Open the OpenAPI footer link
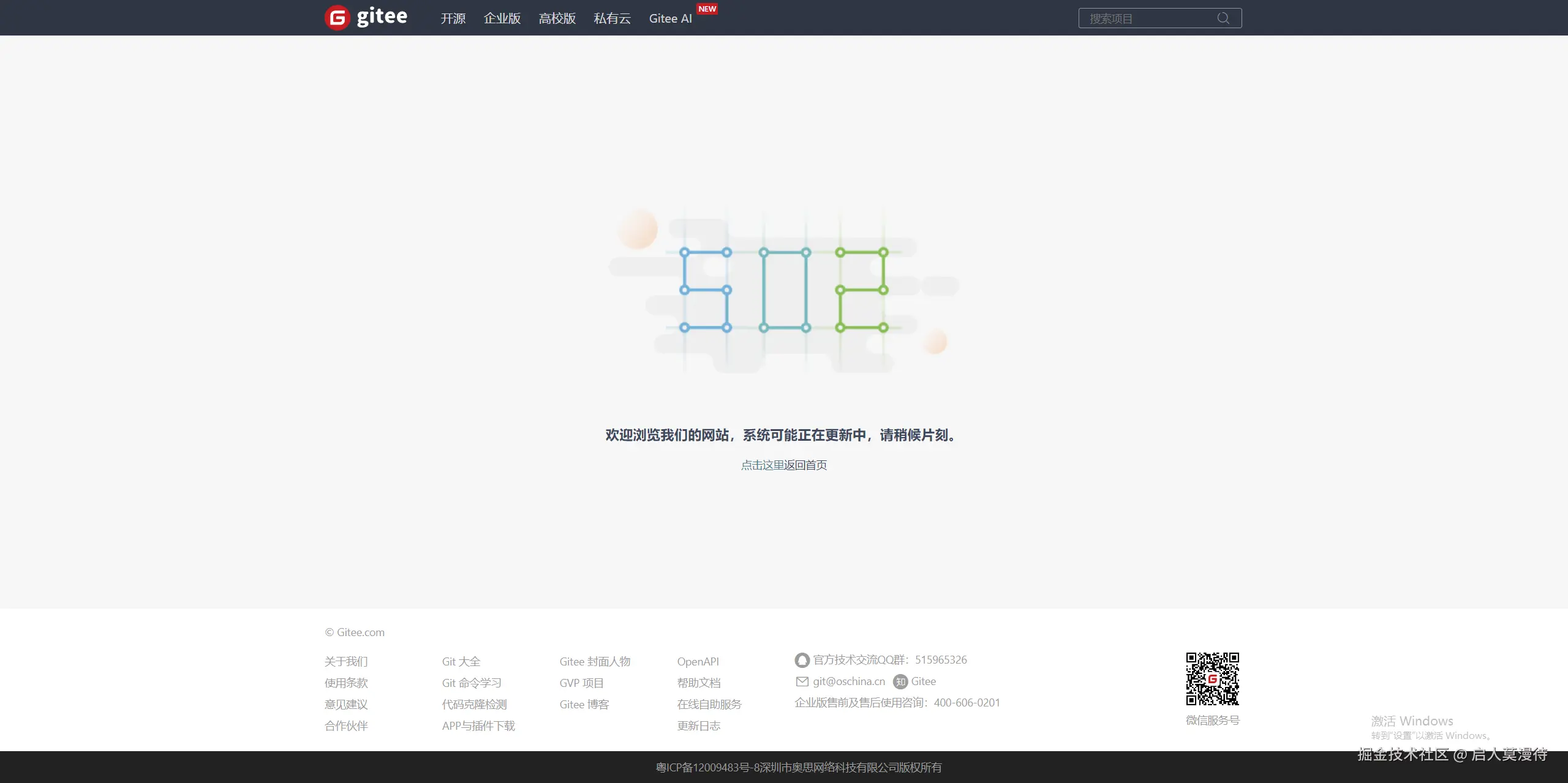1568x783 pixels. [x=698, y=662]
